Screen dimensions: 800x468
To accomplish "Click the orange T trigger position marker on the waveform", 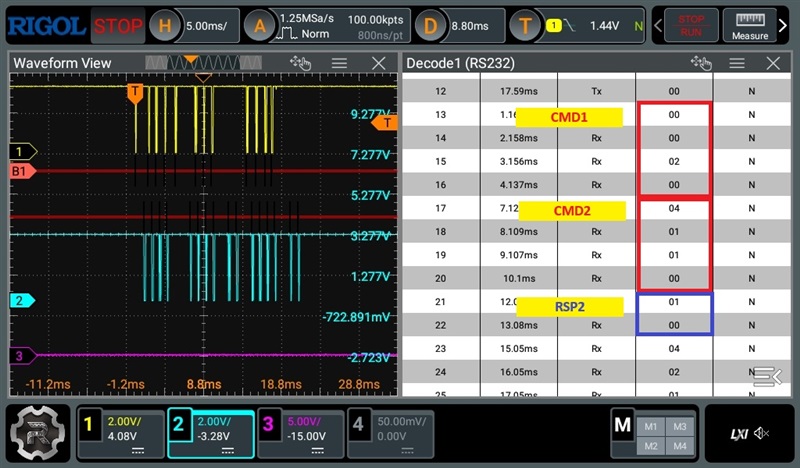I will tap(135, 93).
